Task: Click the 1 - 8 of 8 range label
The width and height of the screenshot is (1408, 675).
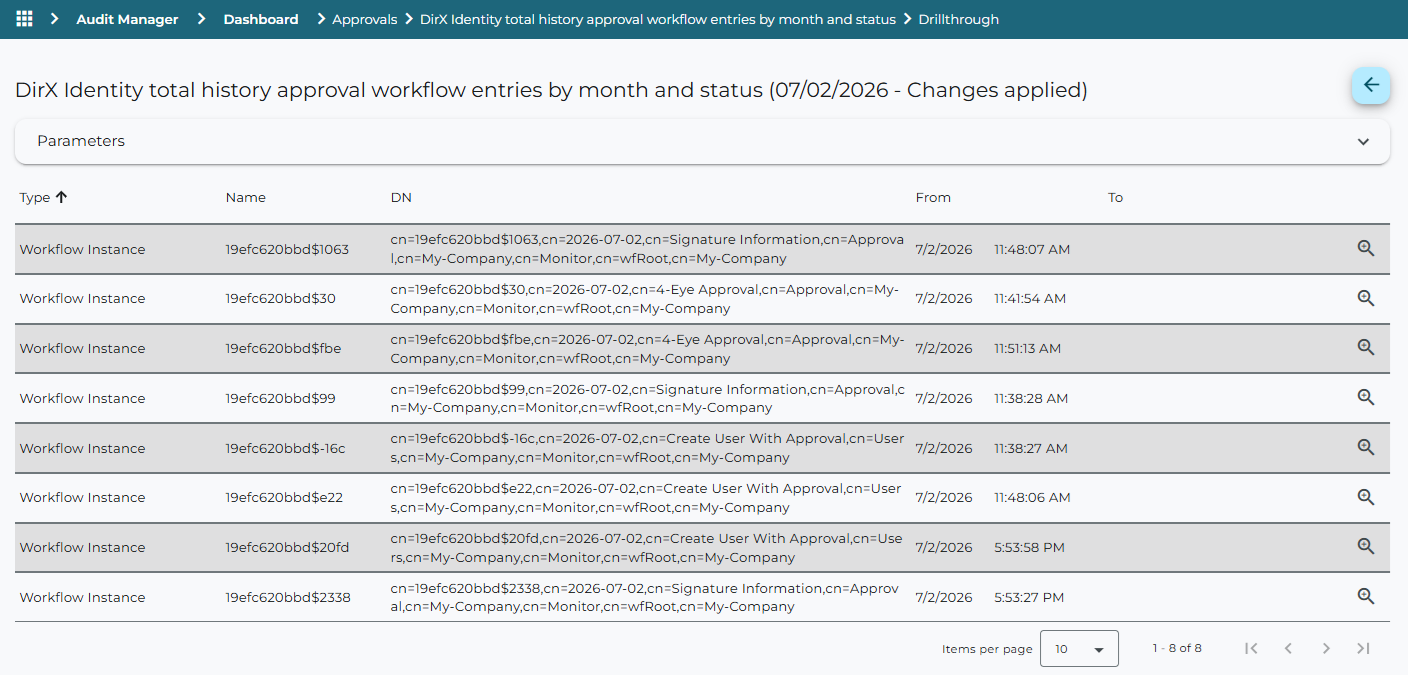Action: [x=1177, y=648]
